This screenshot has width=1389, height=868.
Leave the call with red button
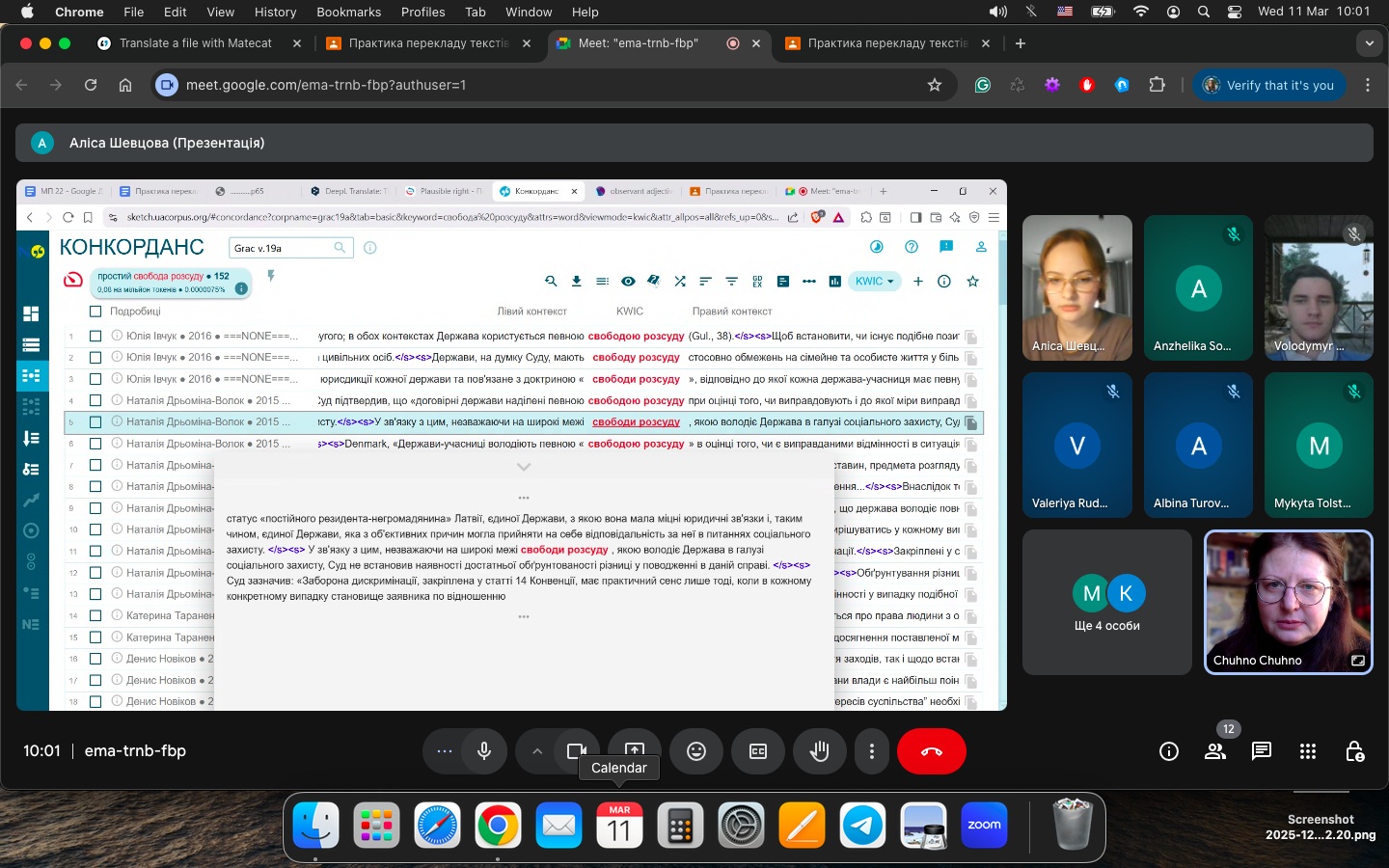tap(931, 751)
